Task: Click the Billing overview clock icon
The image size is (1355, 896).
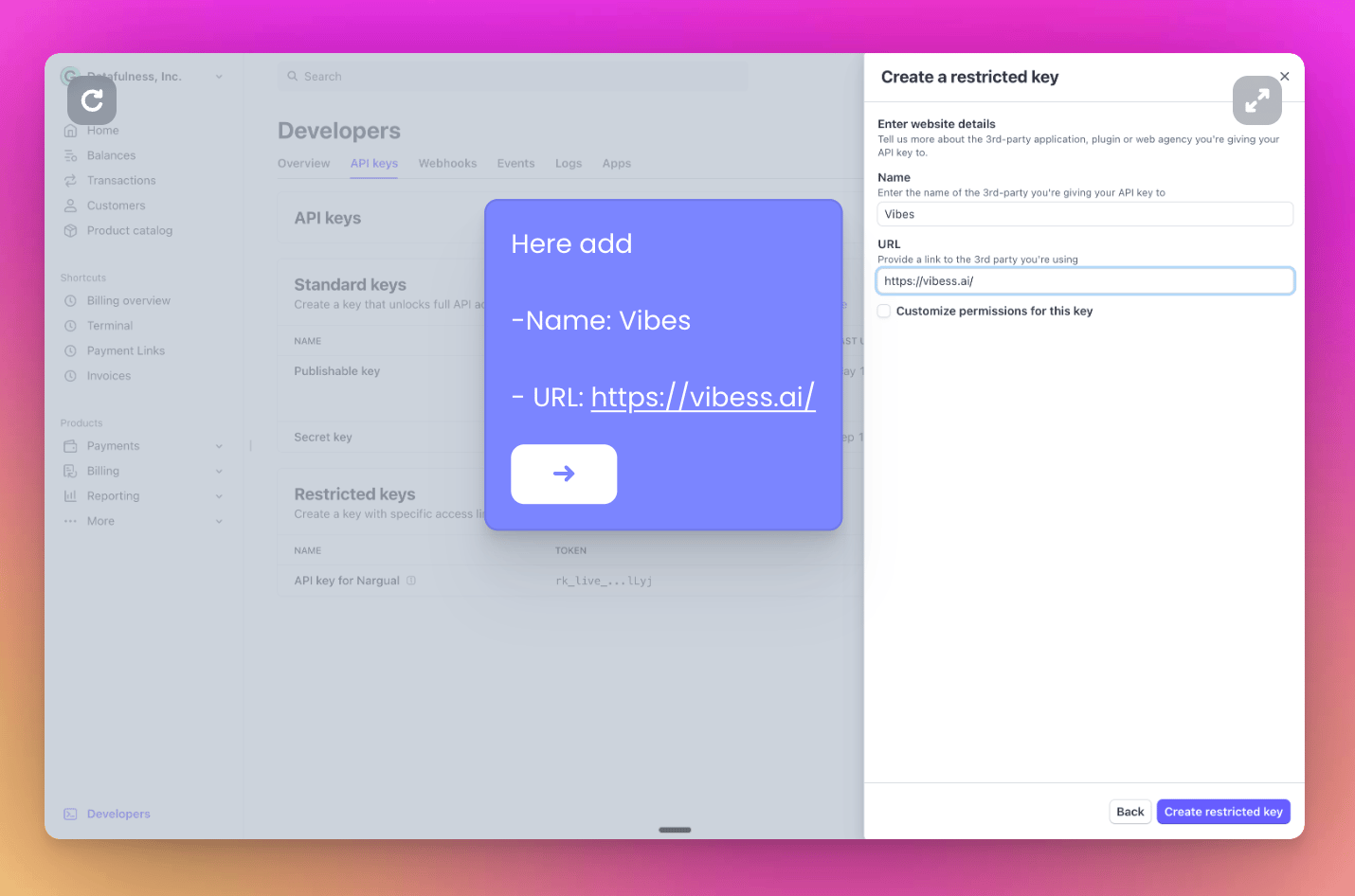Action: click(x=70, y=301)
